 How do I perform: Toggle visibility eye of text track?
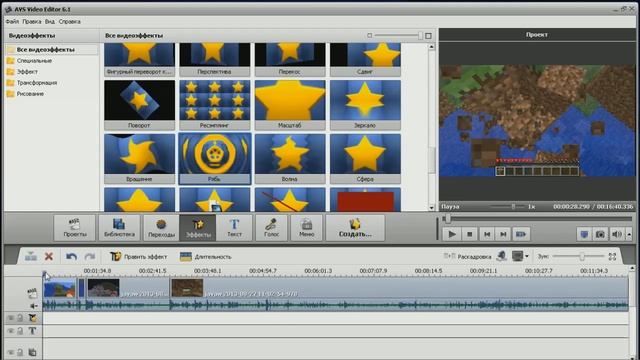(11, 331)
